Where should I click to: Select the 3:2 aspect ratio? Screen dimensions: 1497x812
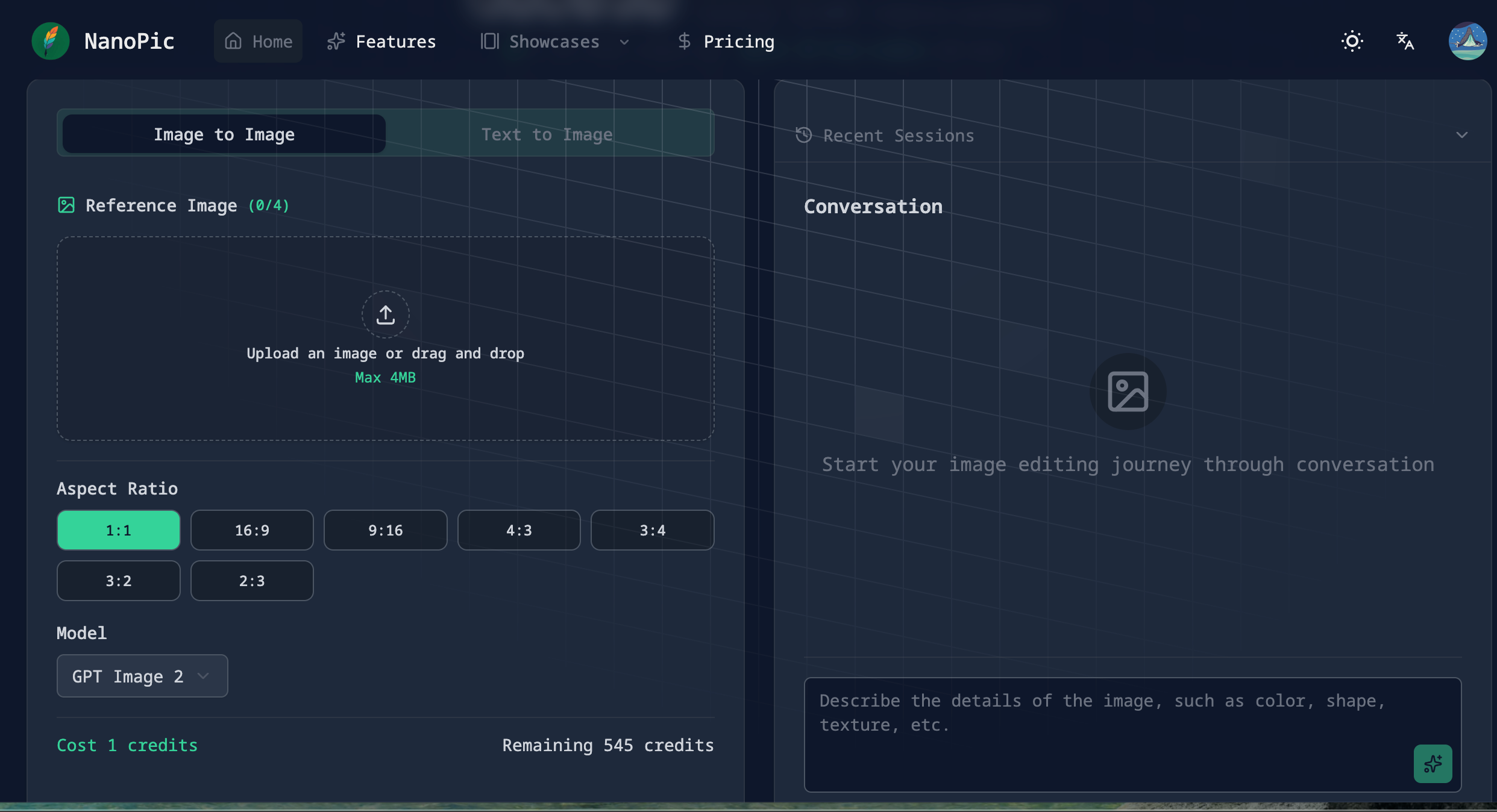(119, 581)
